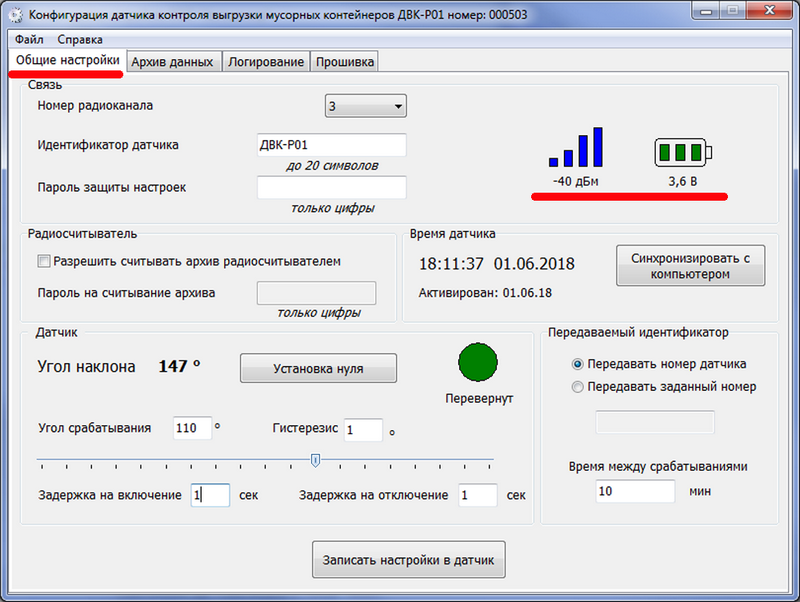Viewport: 800px width, 602px height.
Task: Click the Активирован: 01.06.18 text
Action: coord(485,293)
